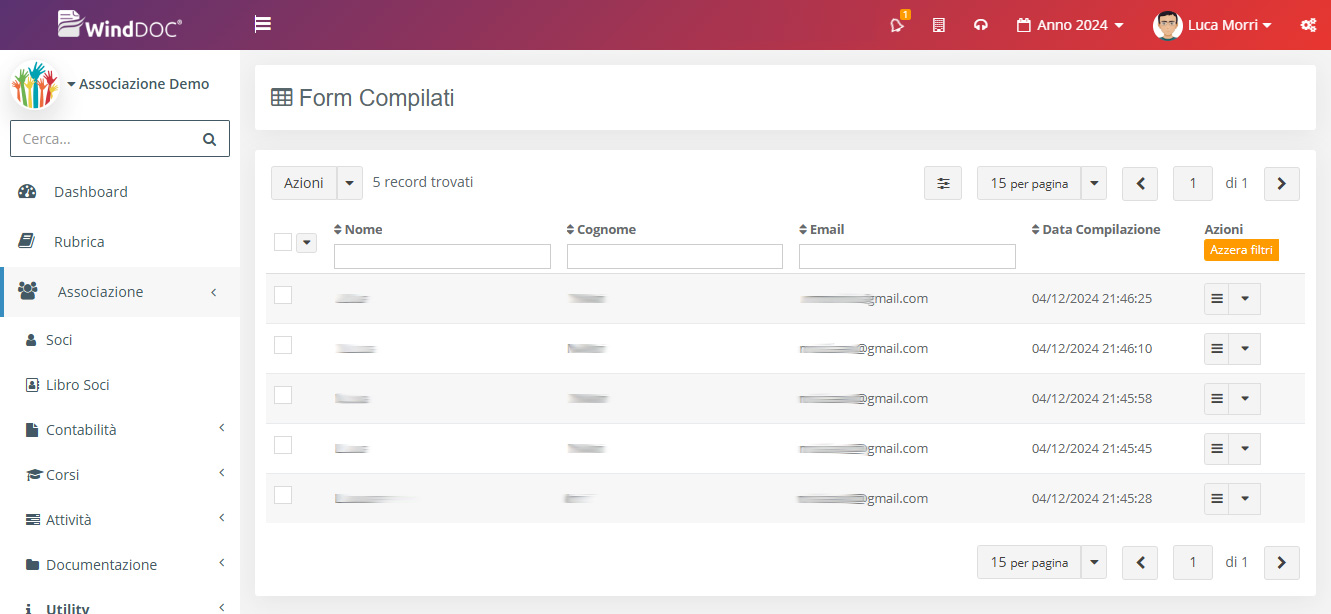This screenshot has height=614, width=1331.
Task: Sort by Data Compilazione column arrows
Action: click(x=1036, y=230)
